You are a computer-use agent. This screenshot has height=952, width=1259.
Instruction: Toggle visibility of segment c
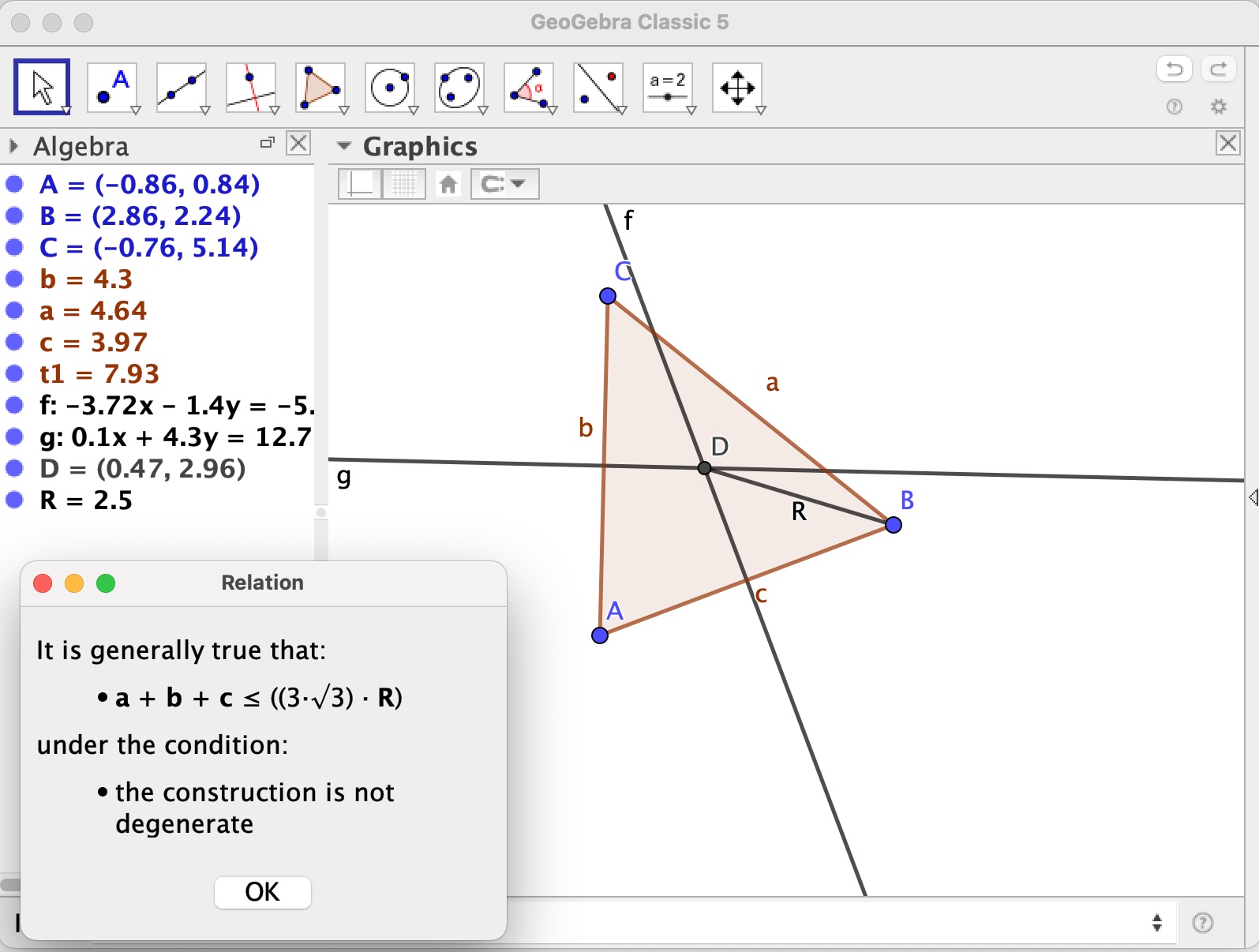[14, 342]
